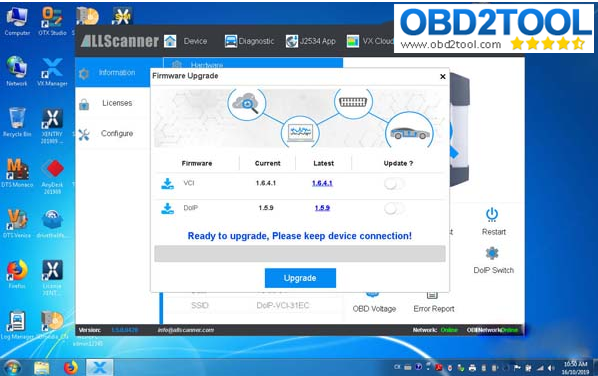Click the blue Upgrade button
The height and width of the screenshot is (376, 598).
pyautogui.click(x=300, y=278)
